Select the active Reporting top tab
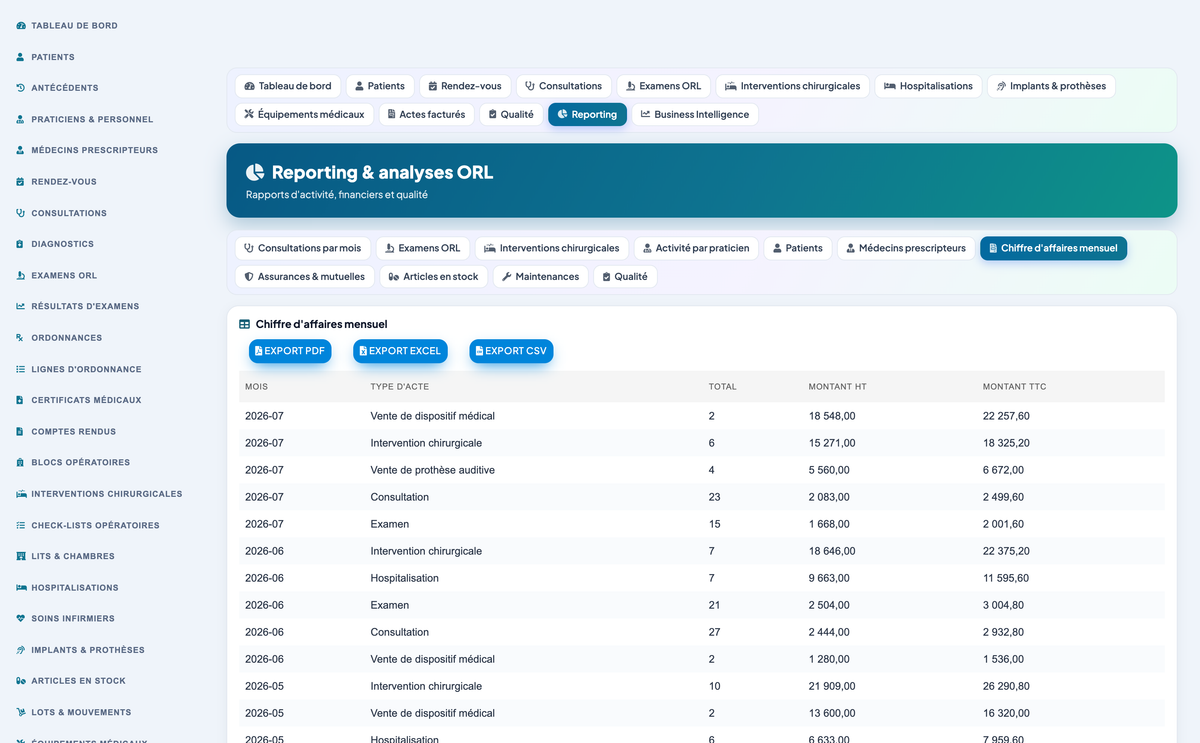The height and width of the screenshot is (743, 1200). pos(587,115)
